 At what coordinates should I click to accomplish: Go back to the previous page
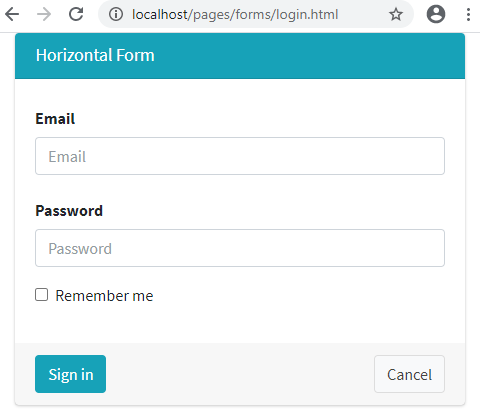pos(12,14)
